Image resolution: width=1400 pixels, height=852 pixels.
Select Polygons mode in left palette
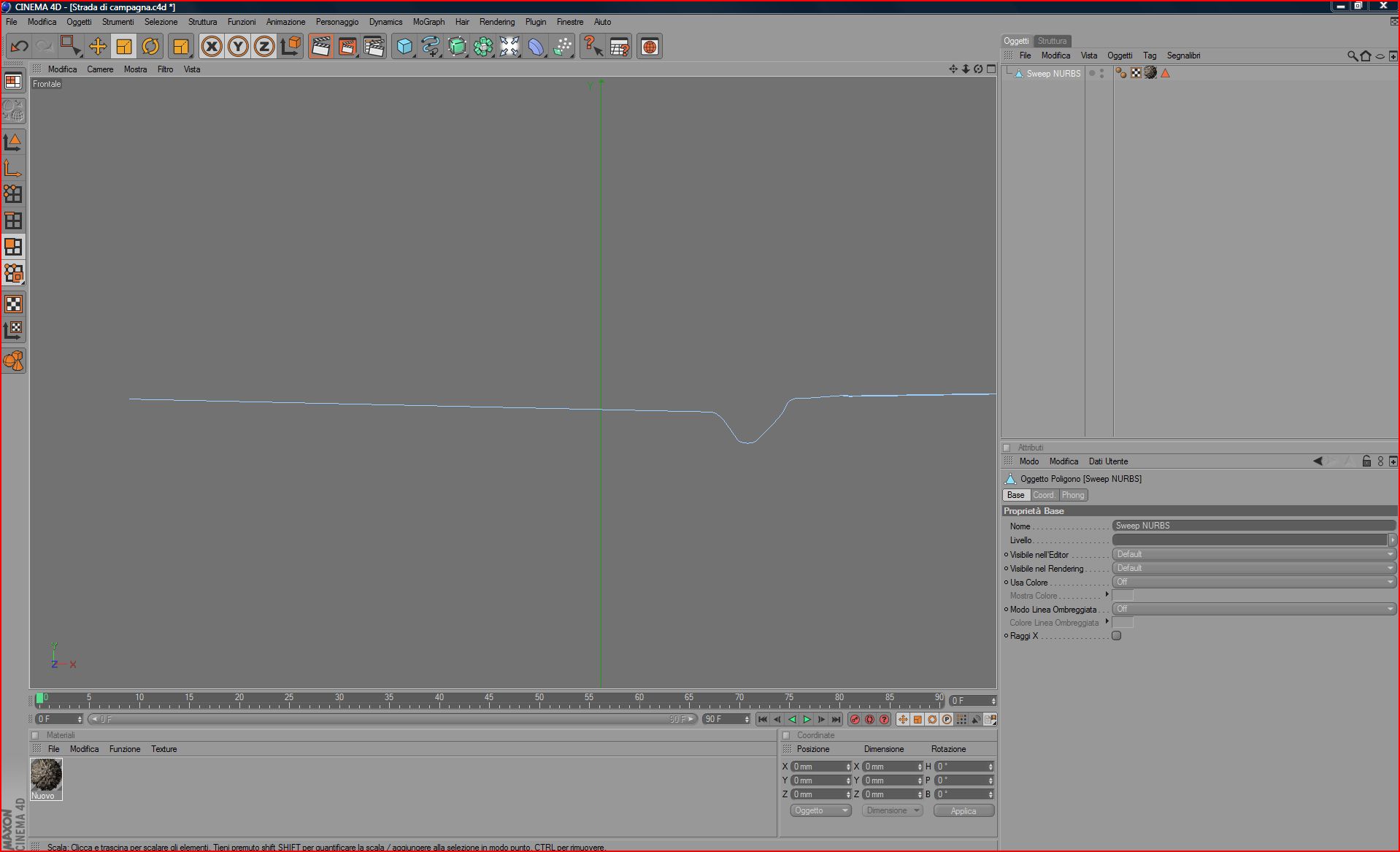pos(13,247)
